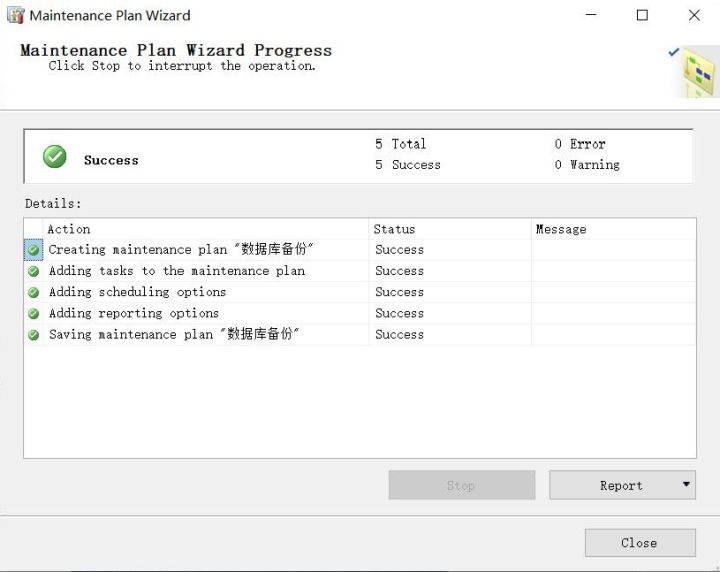Minimize the Maintenance Plan Wizard window
Viewport: 720px width, 572px height.
[x=589, y=15]
